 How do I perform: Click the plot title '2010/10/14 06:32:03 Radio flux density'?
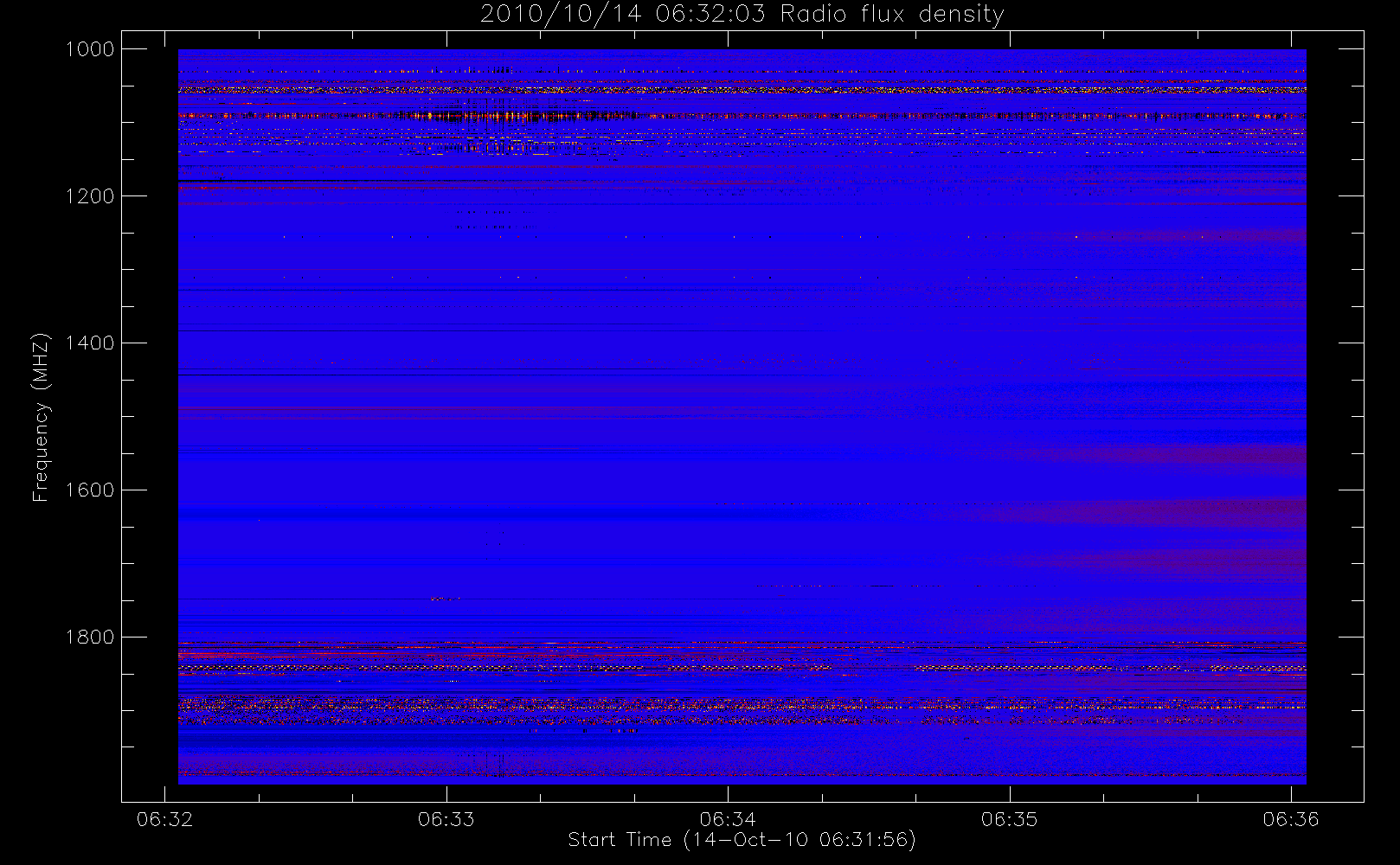(742, 15)
